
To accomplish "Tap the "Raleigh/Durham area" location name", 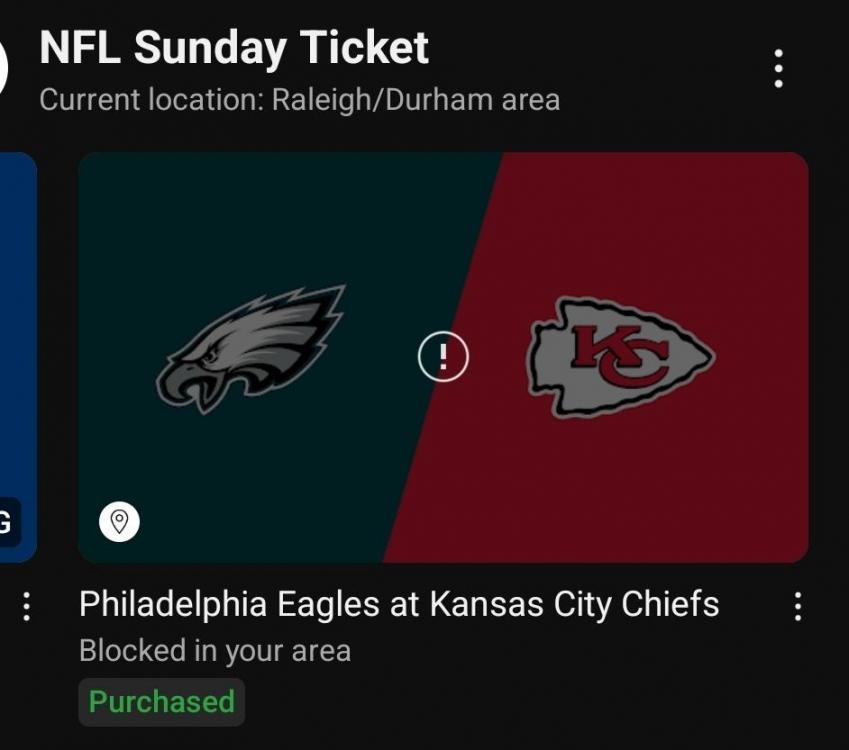I will (416, 100).
